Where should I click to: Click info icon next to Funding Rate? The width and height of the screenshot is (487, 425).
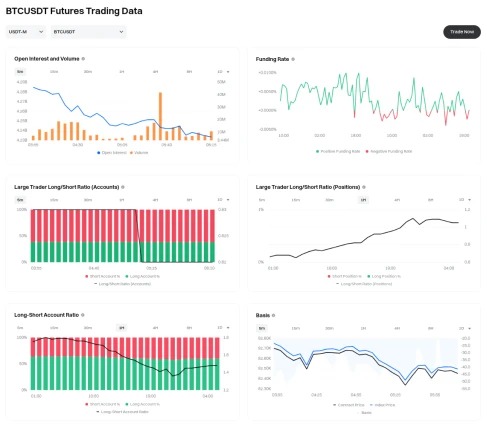(x=293, y=59)
